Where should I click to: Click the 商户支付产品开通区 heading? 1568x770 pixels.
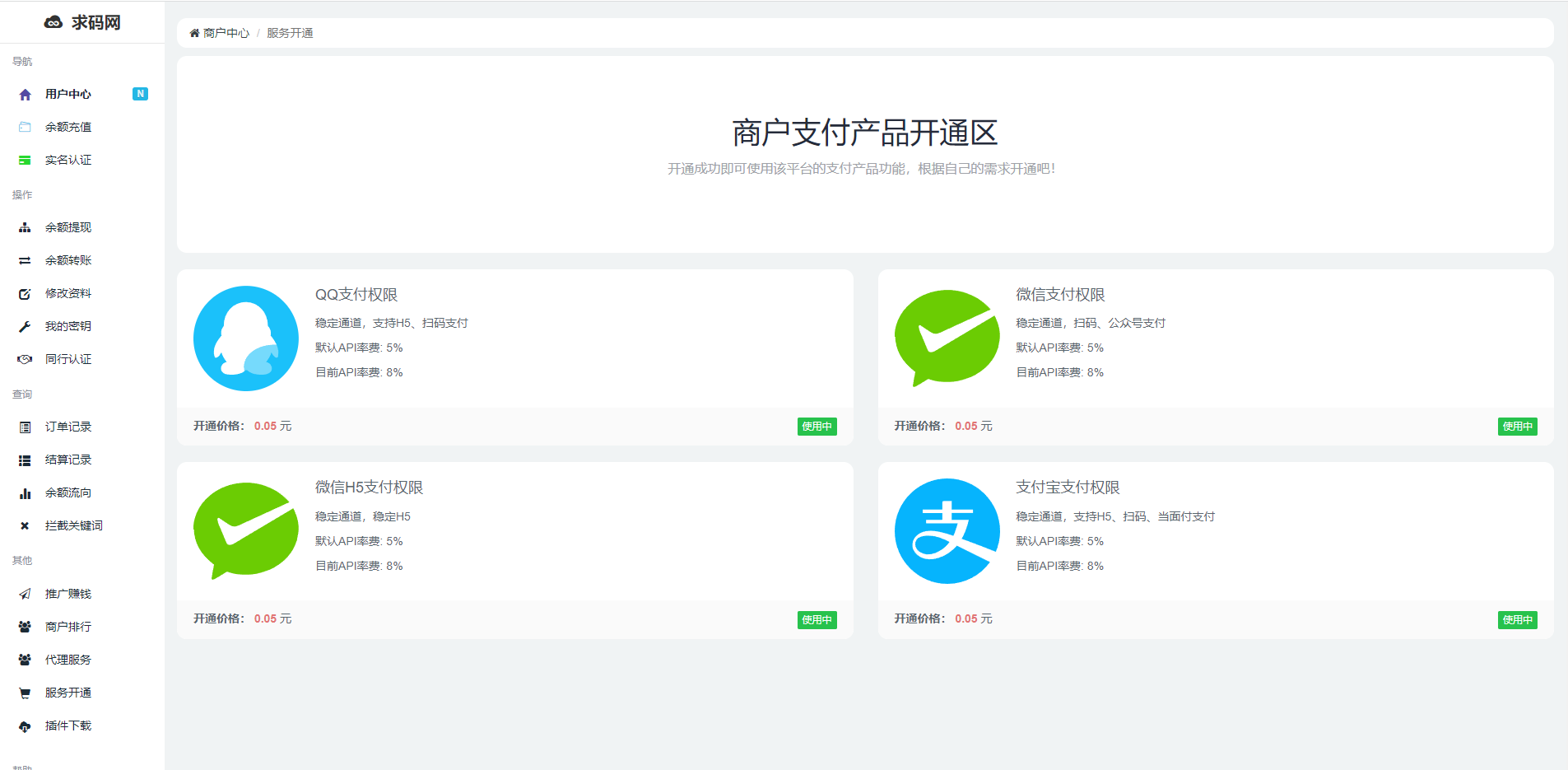click(865, 133)
